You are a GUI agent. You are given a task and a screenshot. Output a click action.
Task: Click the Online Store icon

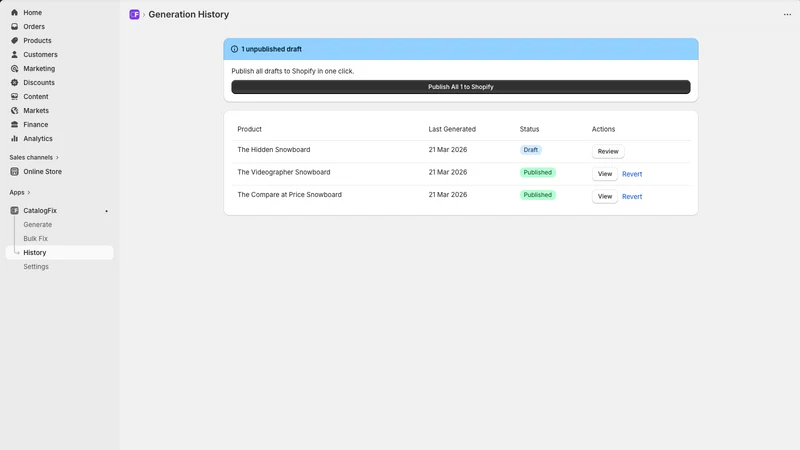pyautogui.click(x=14, y=171)
